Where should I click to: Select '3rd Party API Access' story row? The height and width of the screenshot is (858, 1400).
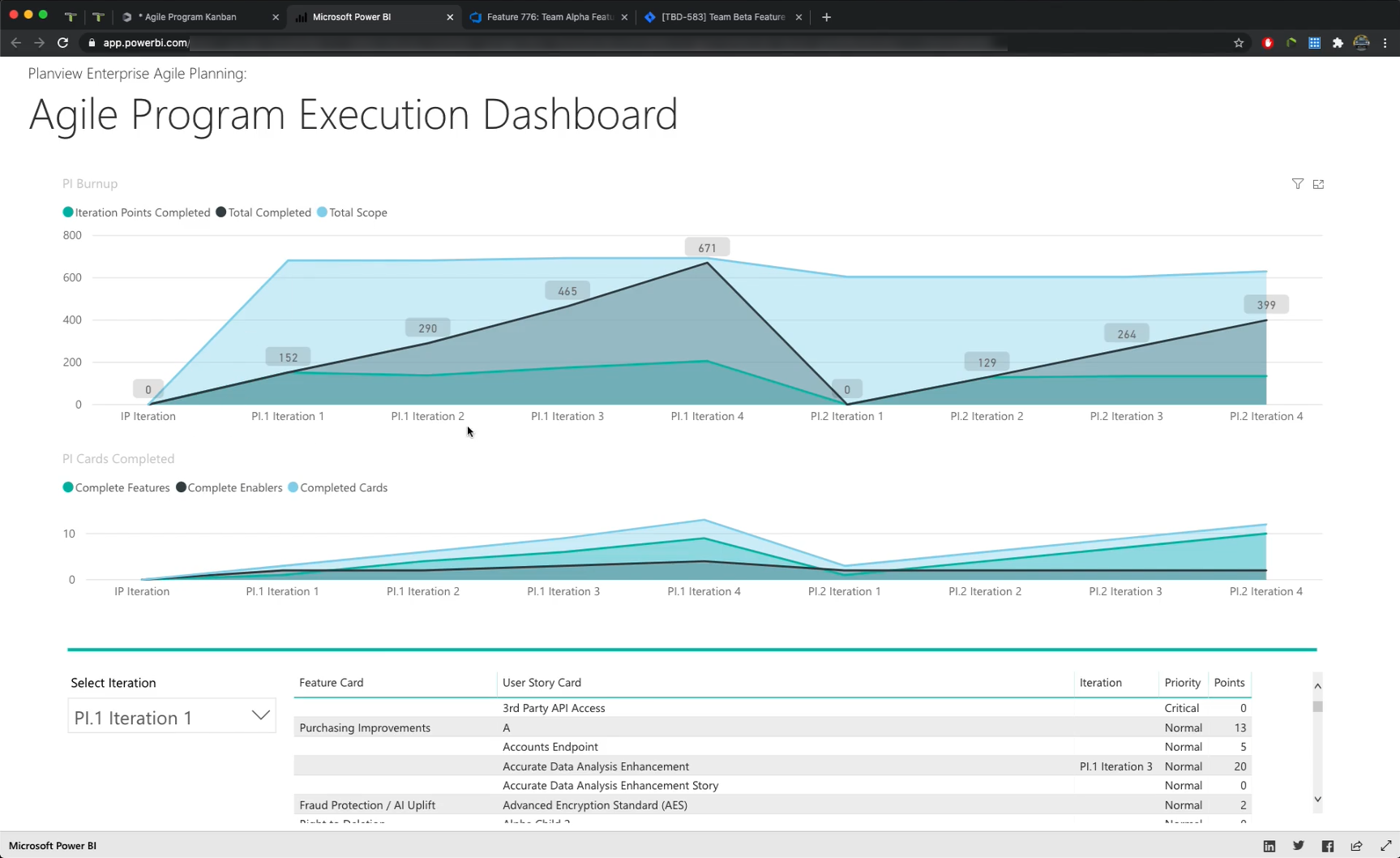[773, 708]
